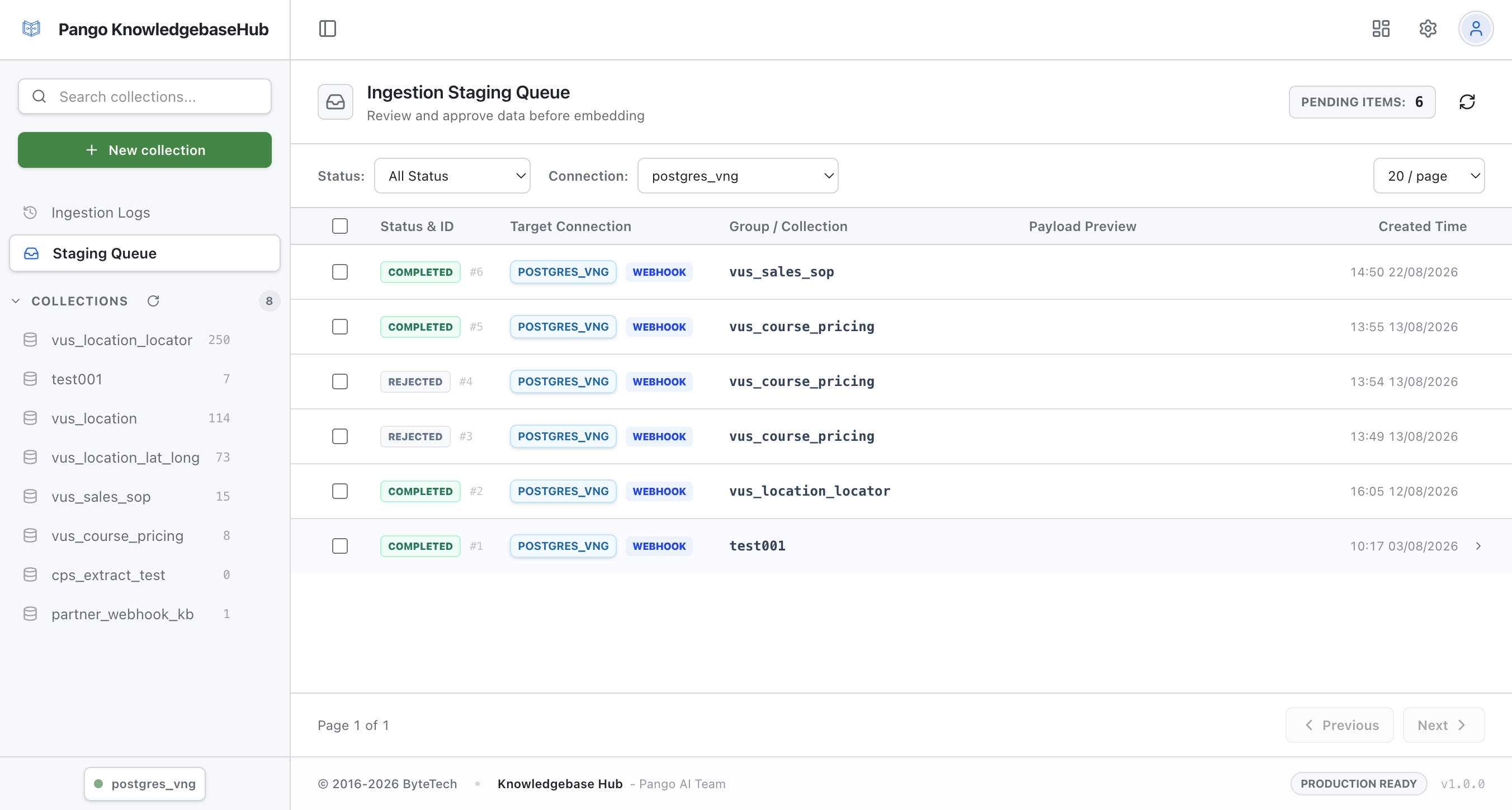Check the box for completed item #5
Screen dimensions: 1512x810
pyautogui.click(x=340, y=327)
